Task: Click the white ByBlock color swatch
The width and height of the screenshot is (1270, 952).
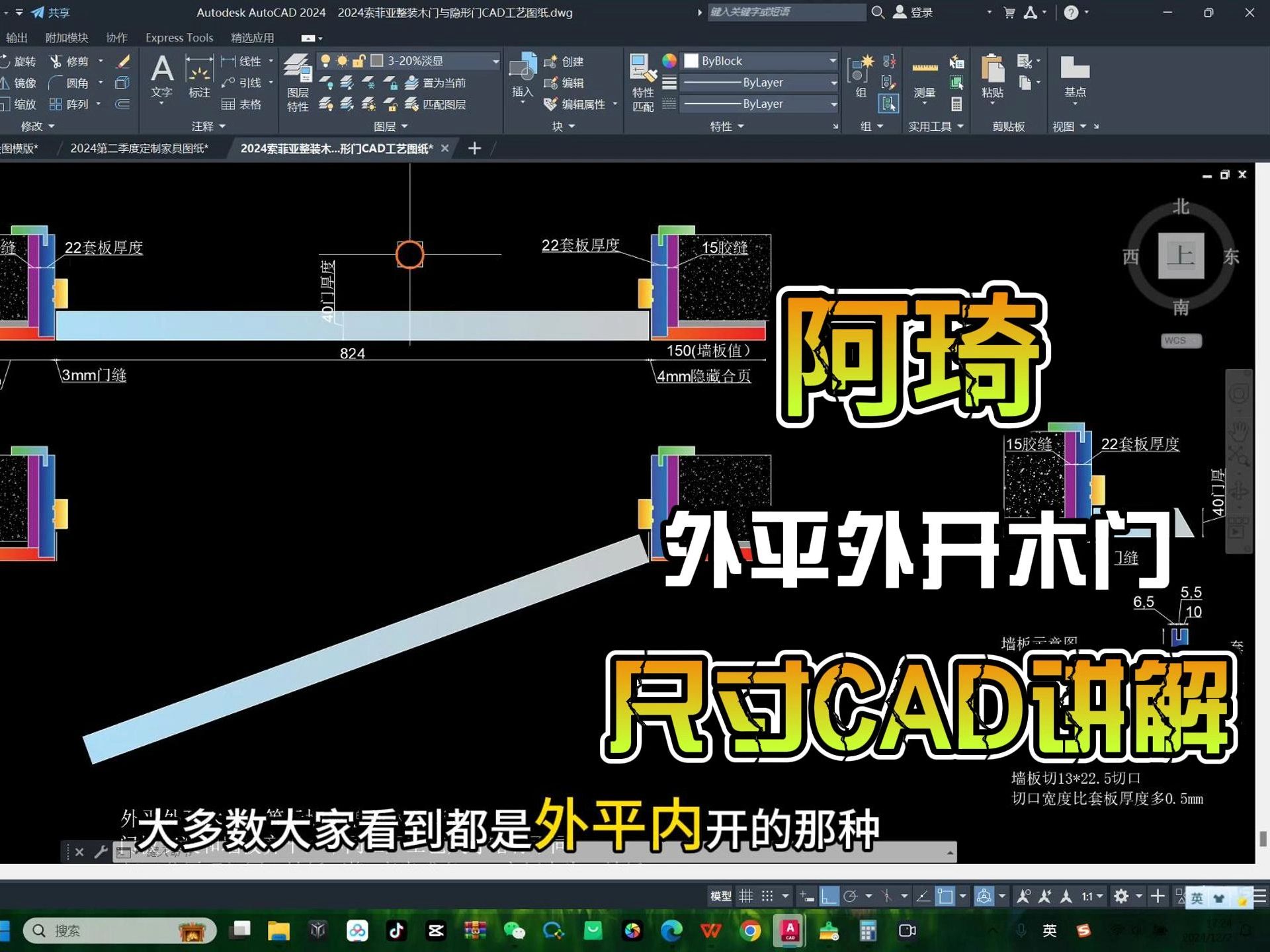Action: coord(691,61)
